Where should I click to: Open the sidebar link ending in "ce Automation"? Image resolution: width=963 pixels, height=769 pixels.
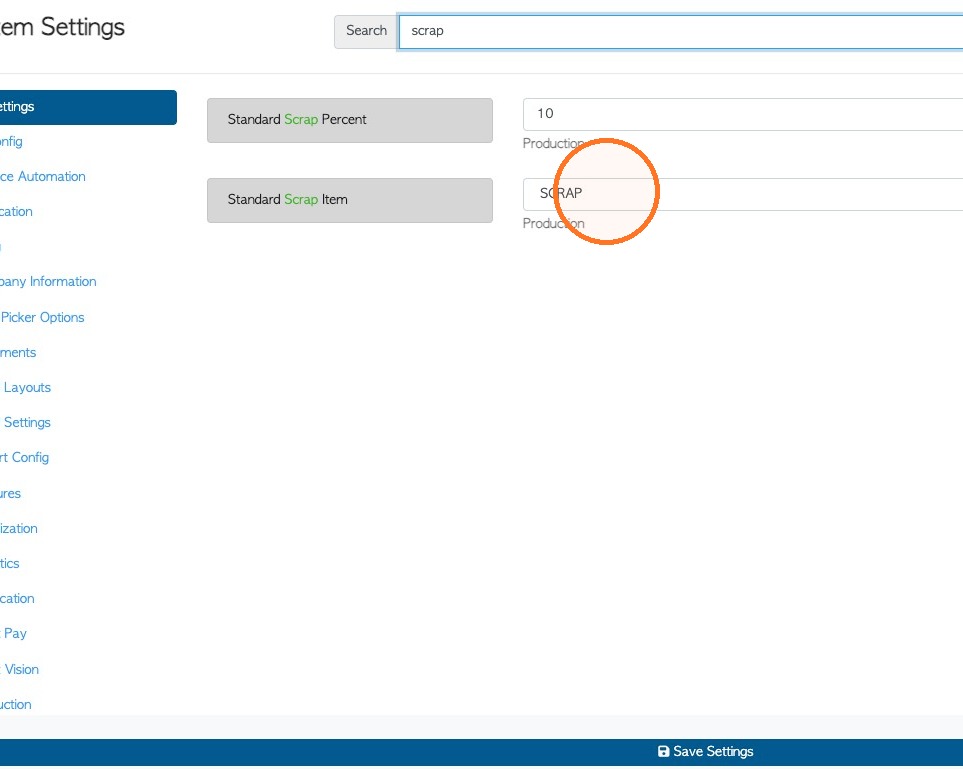[x=42, y=177]
